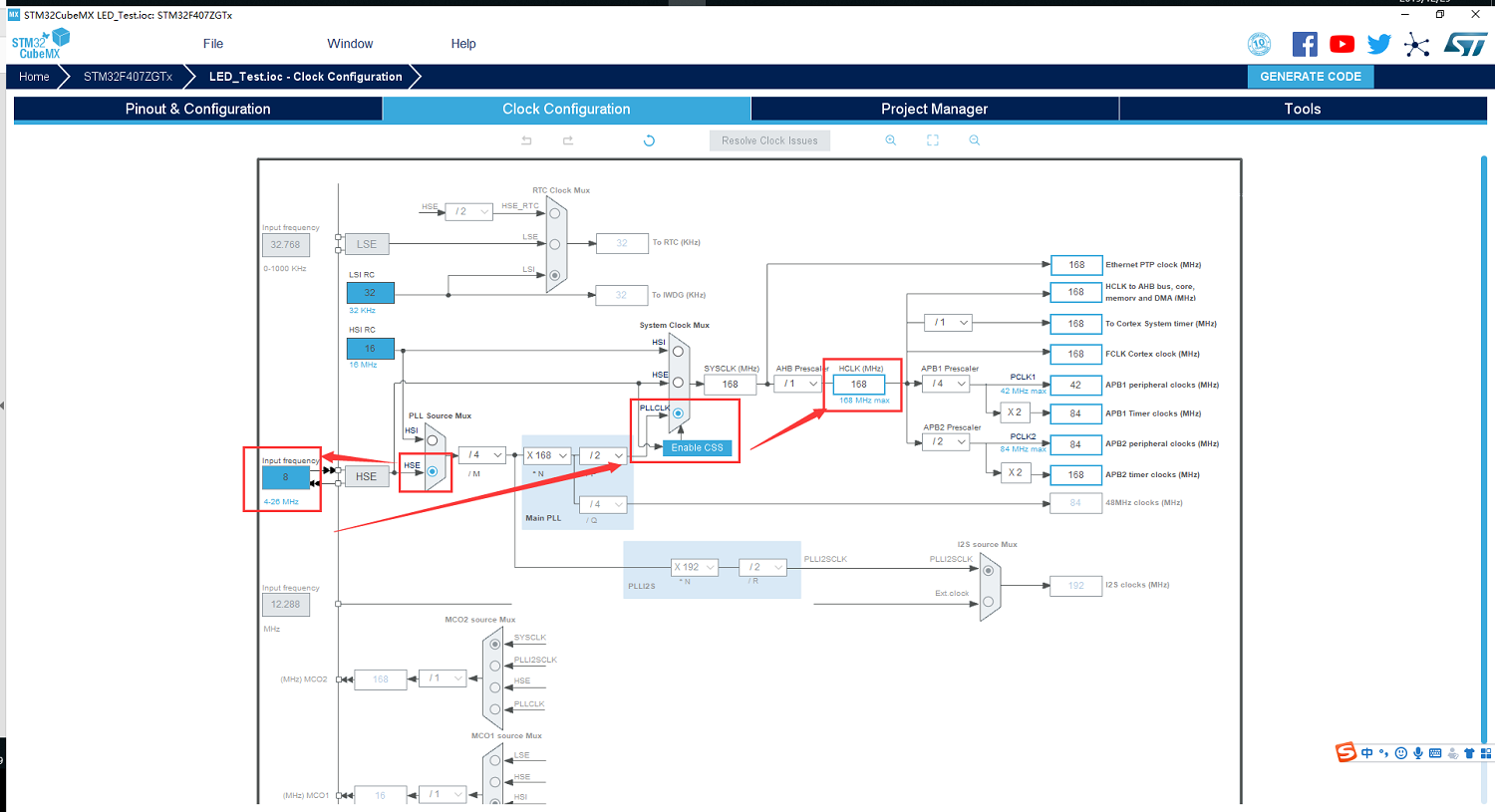Open the Sogou soft keyboard icon
The width and height of the screenshot is (1495, 812).
click(1435, 753)
